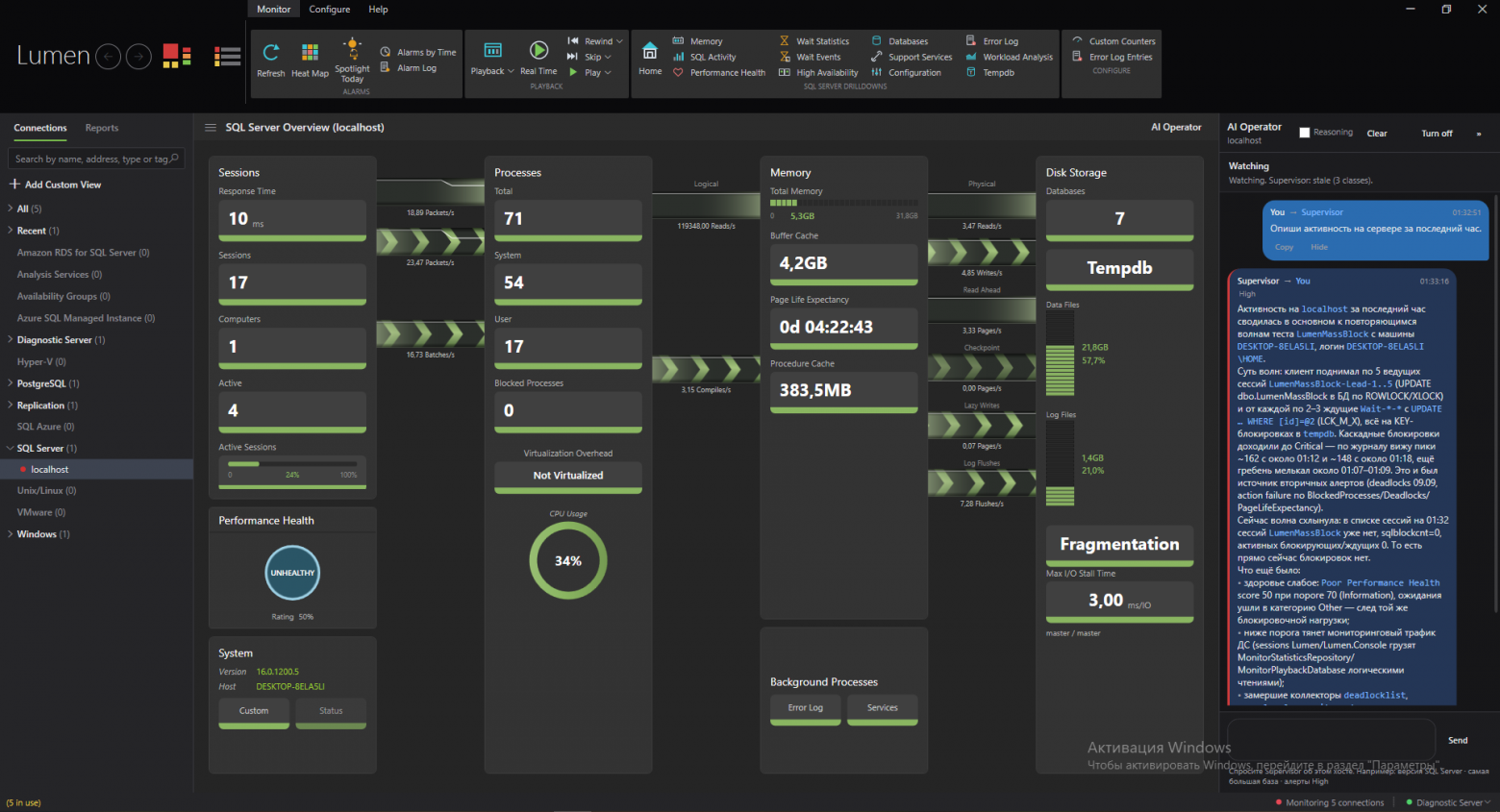Expand the Recent connections group
Image resolution: width=1500 pixels, height=812 pixels.
[x=11, y=231]
